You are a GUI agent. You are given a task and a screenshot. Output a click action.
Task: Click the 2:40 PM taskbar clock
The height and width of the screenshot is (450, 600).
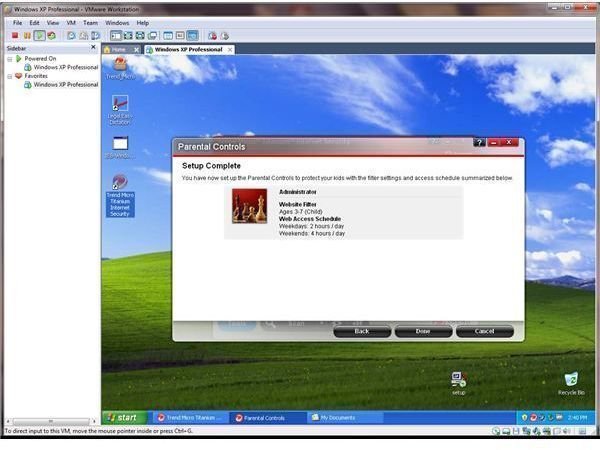click(x=577, y=417)
